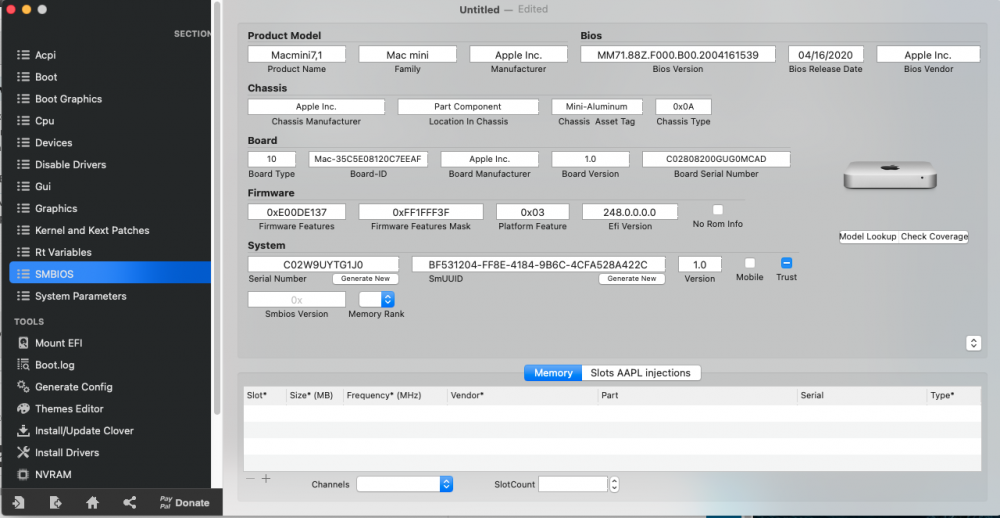The width and height of the screenshot is (1000, 518).
Task: Click the Generate Config gear icon
Action: tap(24, 387)
